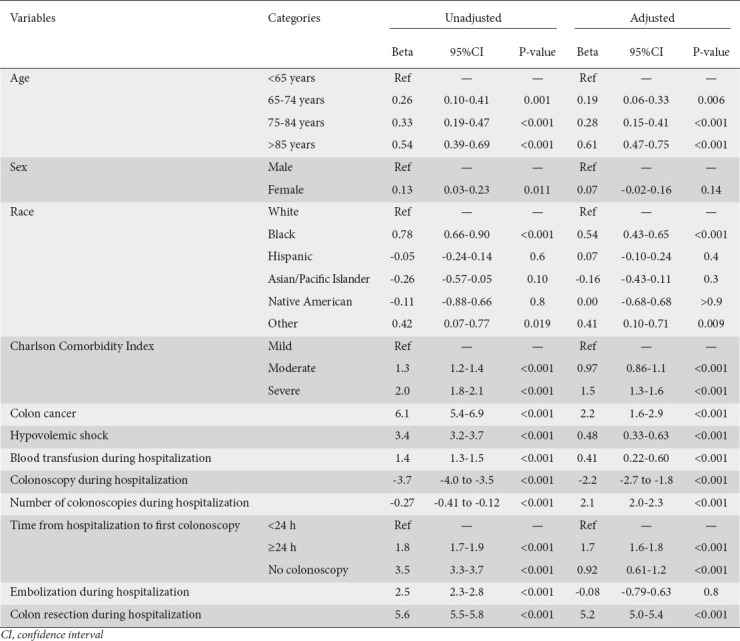Click the Age variable label
Image resolution: width=740 pixels, height=641 pixels.
tap(21, 77)
